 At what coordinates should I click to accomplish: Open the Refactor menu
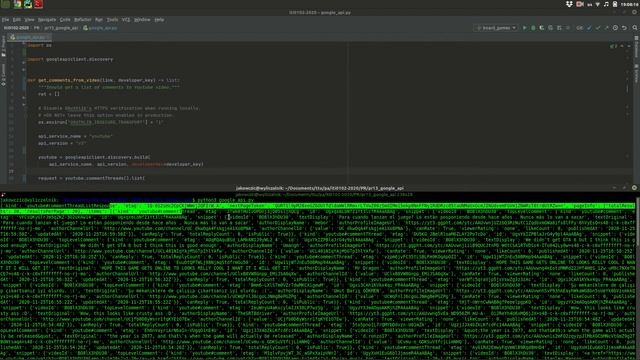pyautogui.click(x=82, y=20)
